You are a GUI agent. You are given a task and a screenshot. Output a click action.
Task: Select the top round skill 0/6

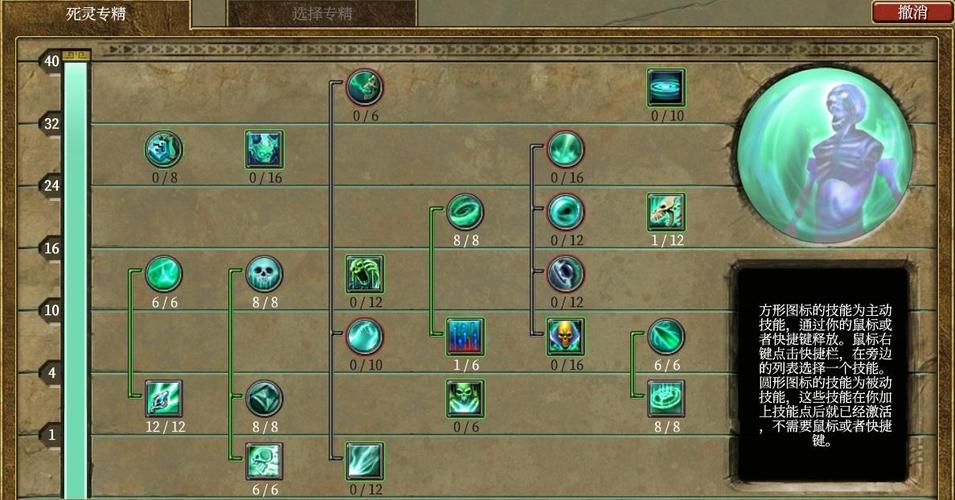click(x=365, y=87)
